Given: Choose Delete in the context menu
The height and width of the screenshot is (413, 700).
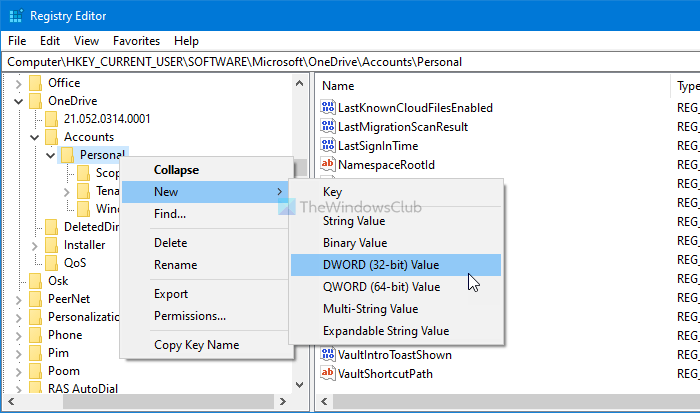Looking at the screenshot, I should click(x=207, y=243).
